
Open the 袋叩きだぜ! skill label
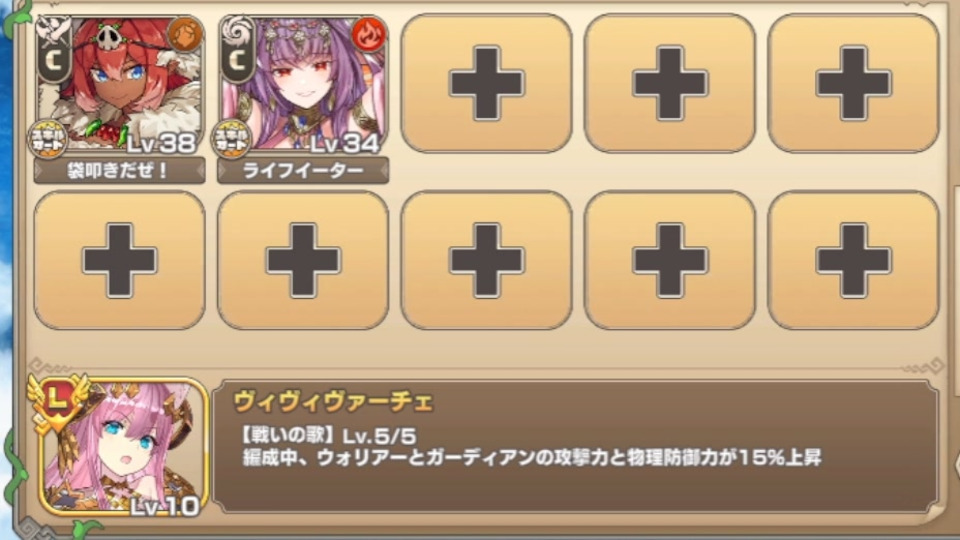pyautogui.click(x=119, y=170)
